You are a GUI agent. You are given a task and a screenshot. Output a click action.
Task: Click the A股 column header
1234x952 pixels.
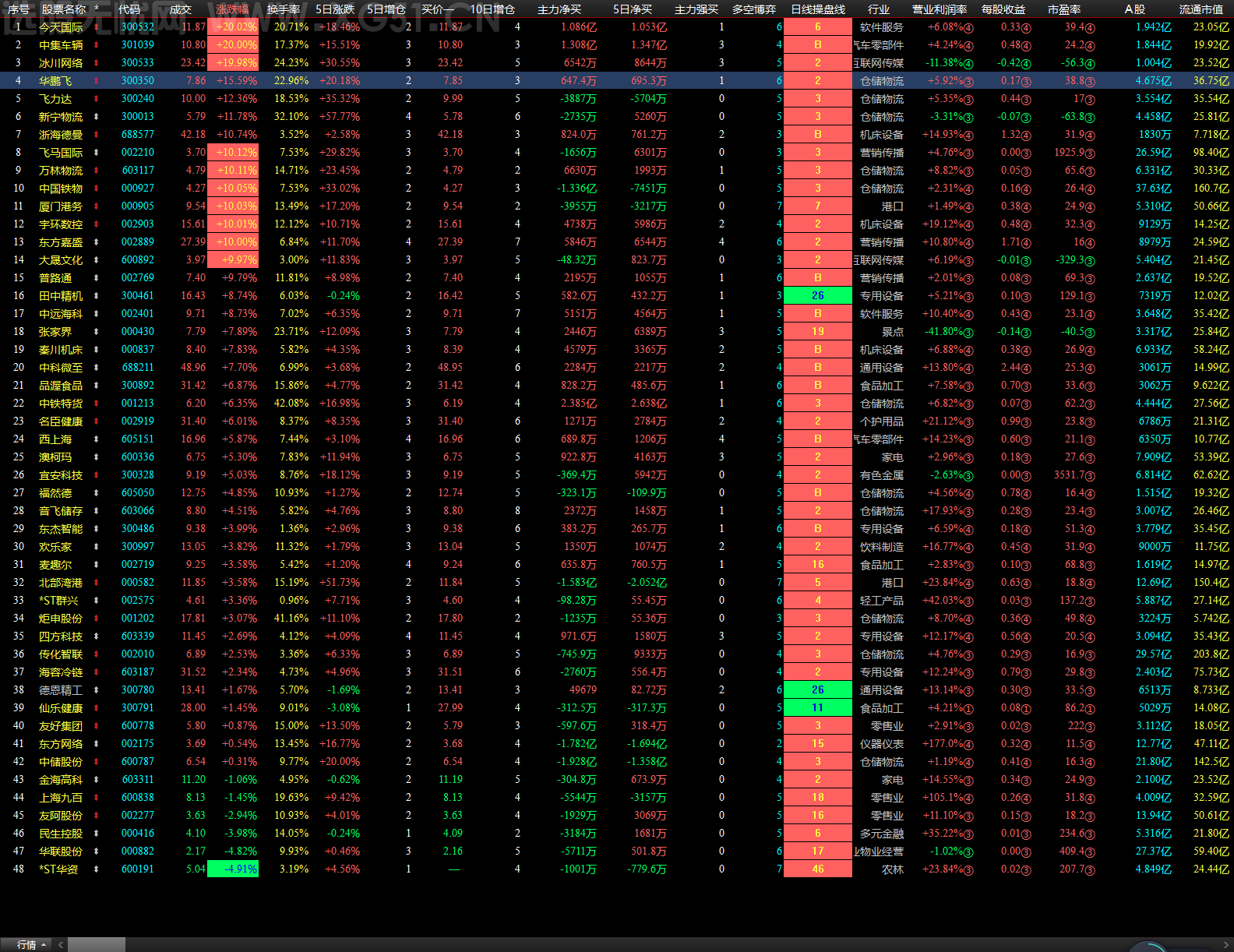(x=1135, y=9)
